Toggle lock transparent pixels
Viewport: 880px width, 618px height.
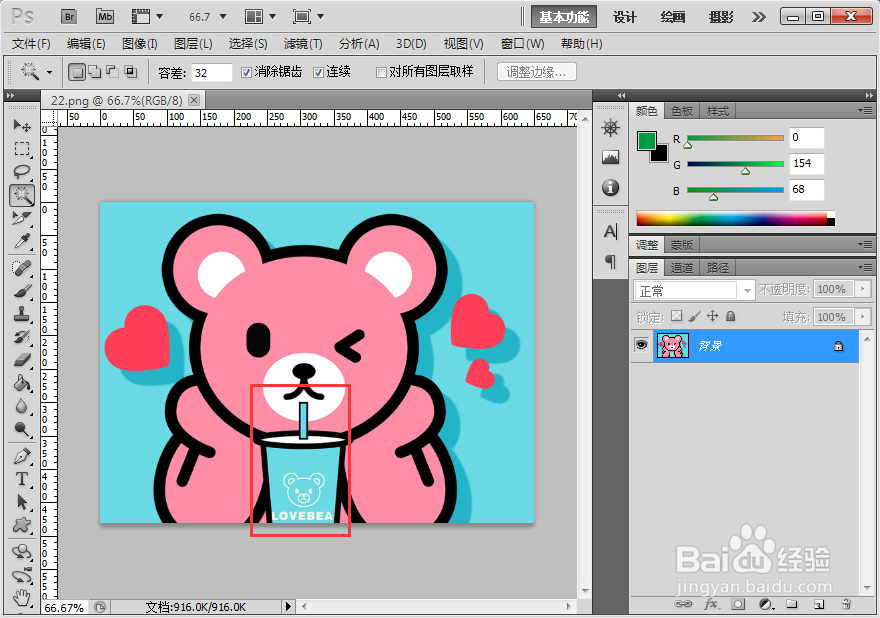pos(677,316)
